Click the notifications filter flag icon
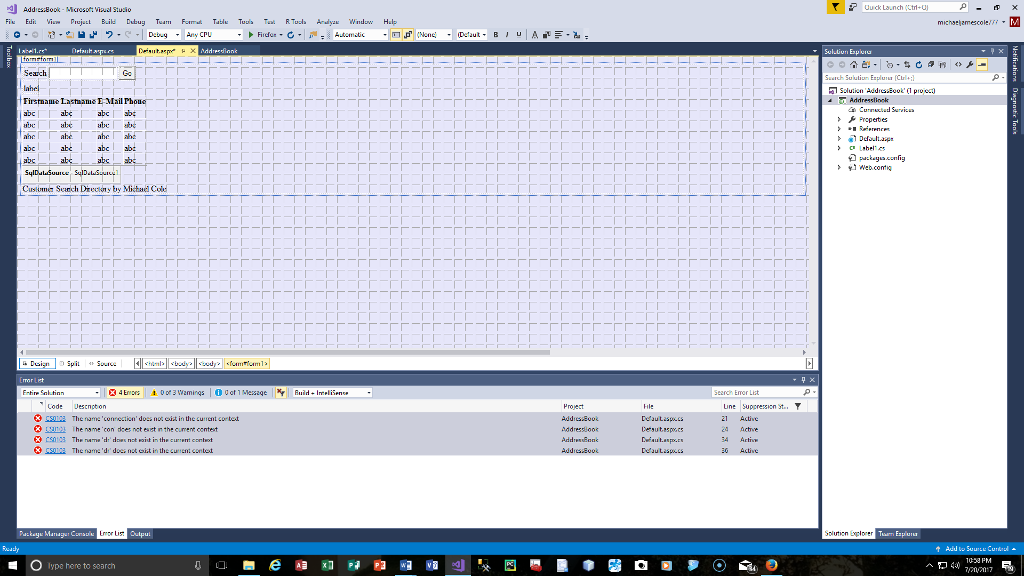 point(837,7)
